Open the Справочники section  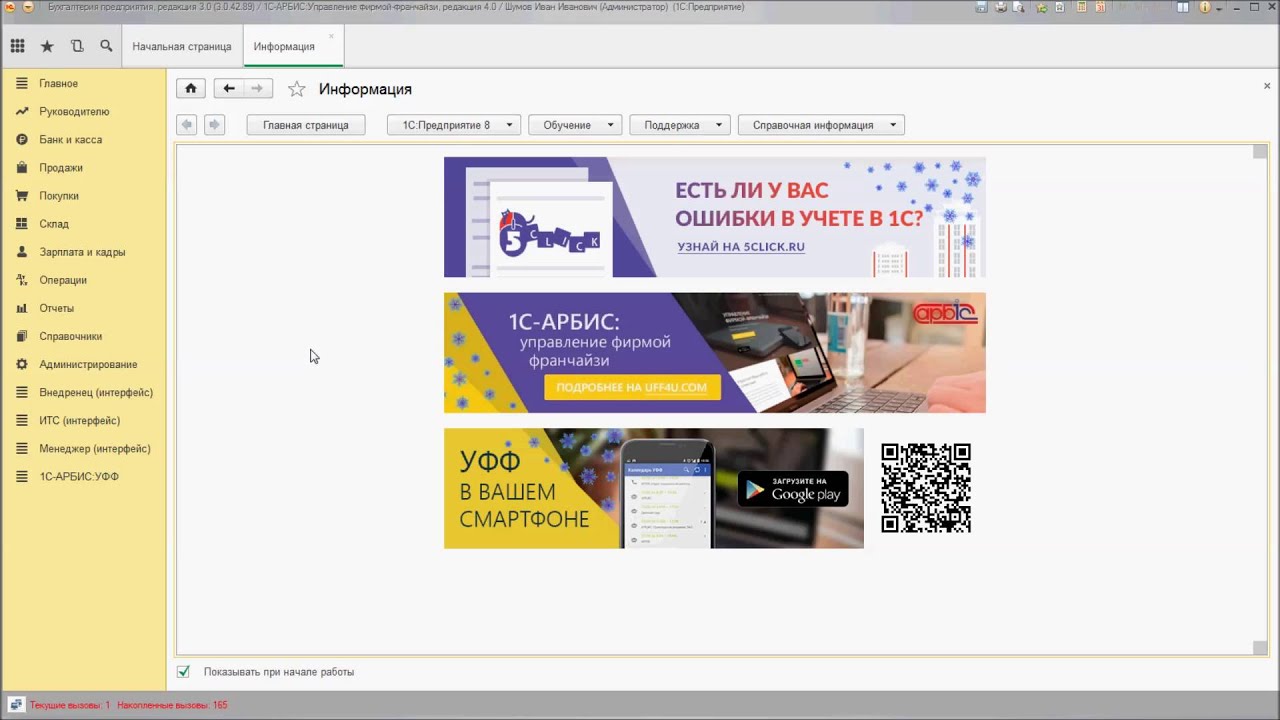tap(83, 336)
